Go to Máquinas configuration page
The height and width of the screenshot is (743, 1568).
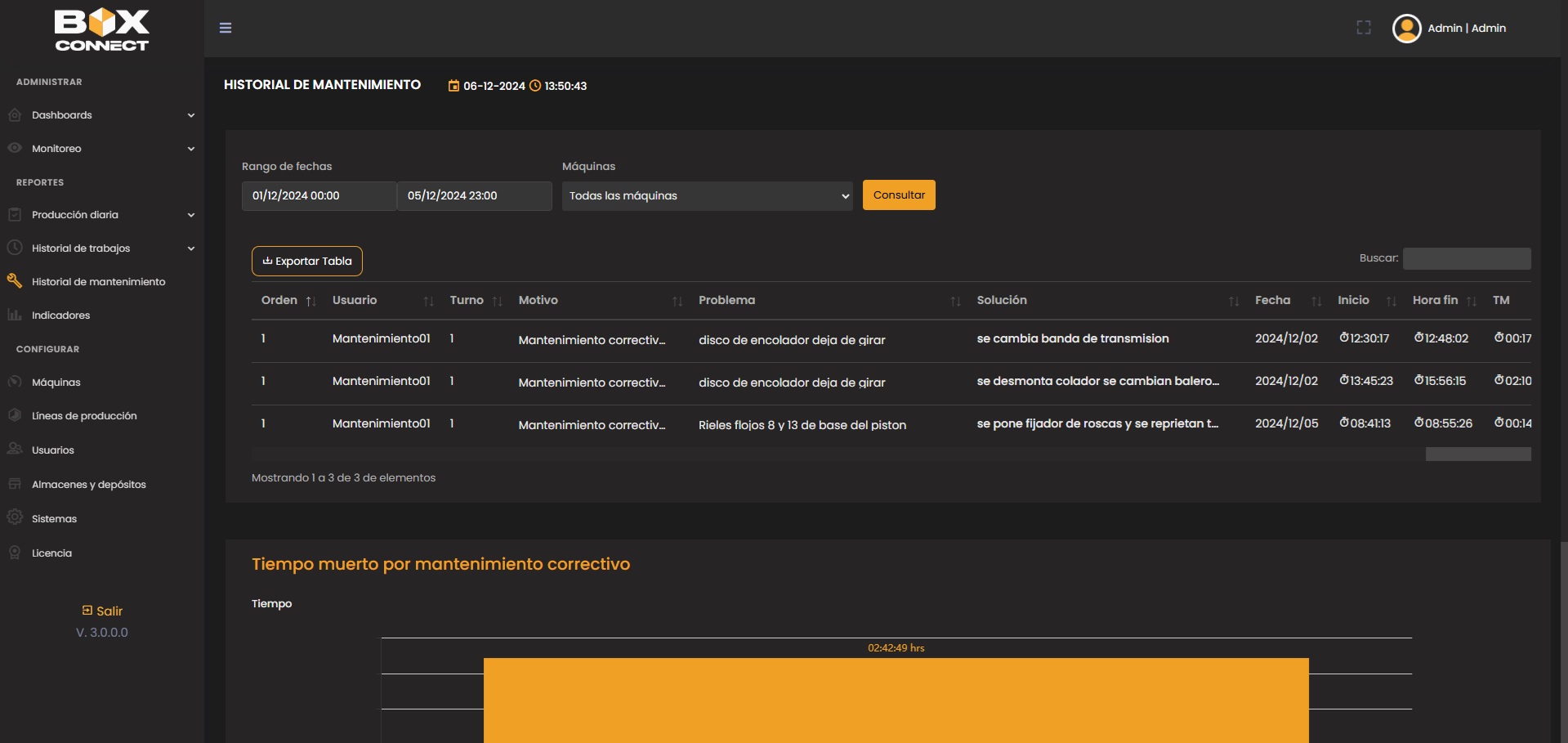(x=56, y=383)
